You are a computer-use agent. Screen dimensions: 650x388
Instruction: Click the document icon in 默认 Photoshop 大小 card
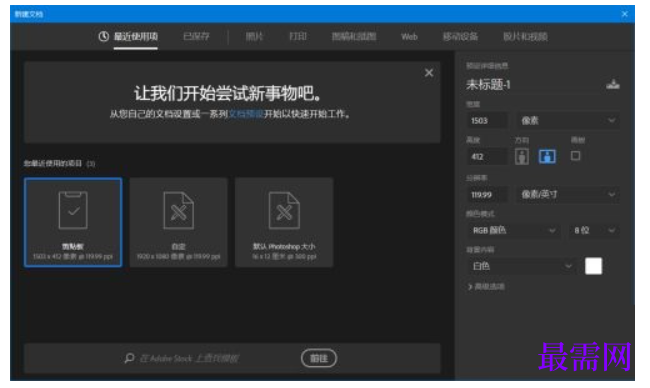(x=284, y=210)
